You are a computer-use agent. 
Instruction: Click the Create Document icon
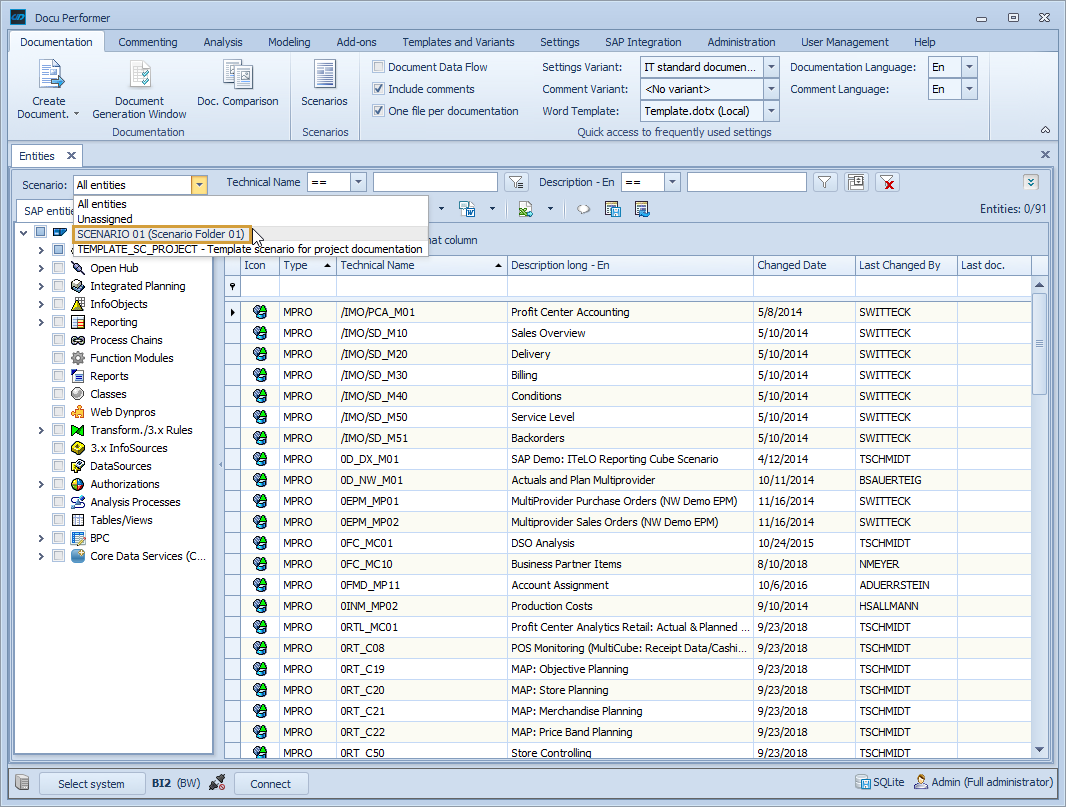(x=48, y=76)
